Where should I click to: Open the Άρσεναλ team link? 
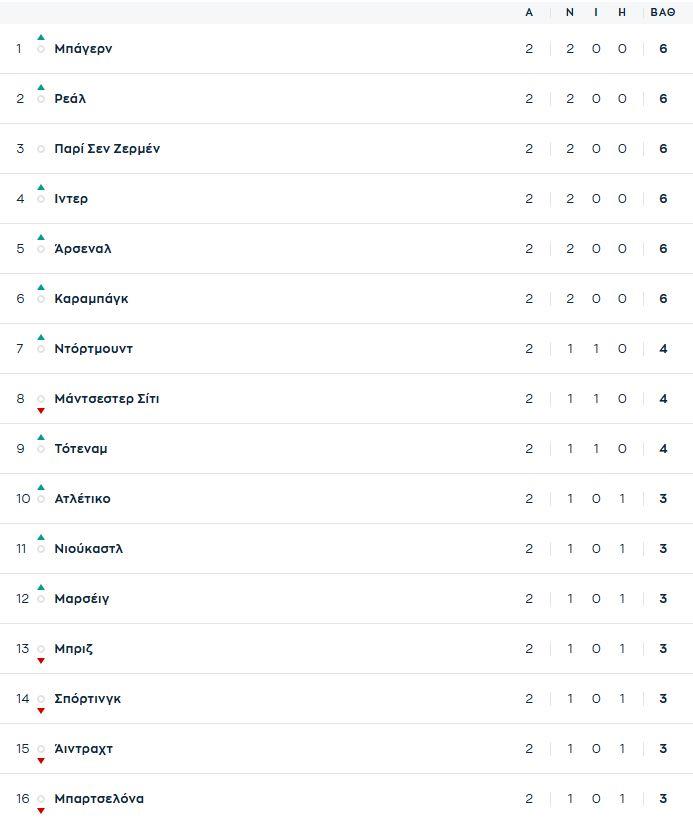(82, 249)
